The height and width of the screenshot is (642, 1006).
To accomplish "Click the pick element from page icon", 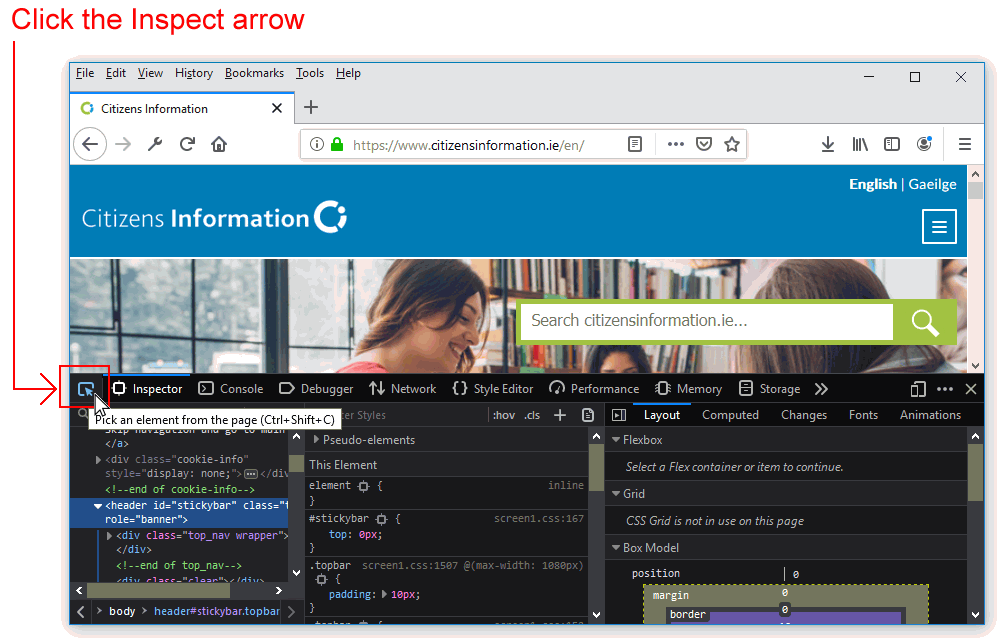I will coord(86,389).
